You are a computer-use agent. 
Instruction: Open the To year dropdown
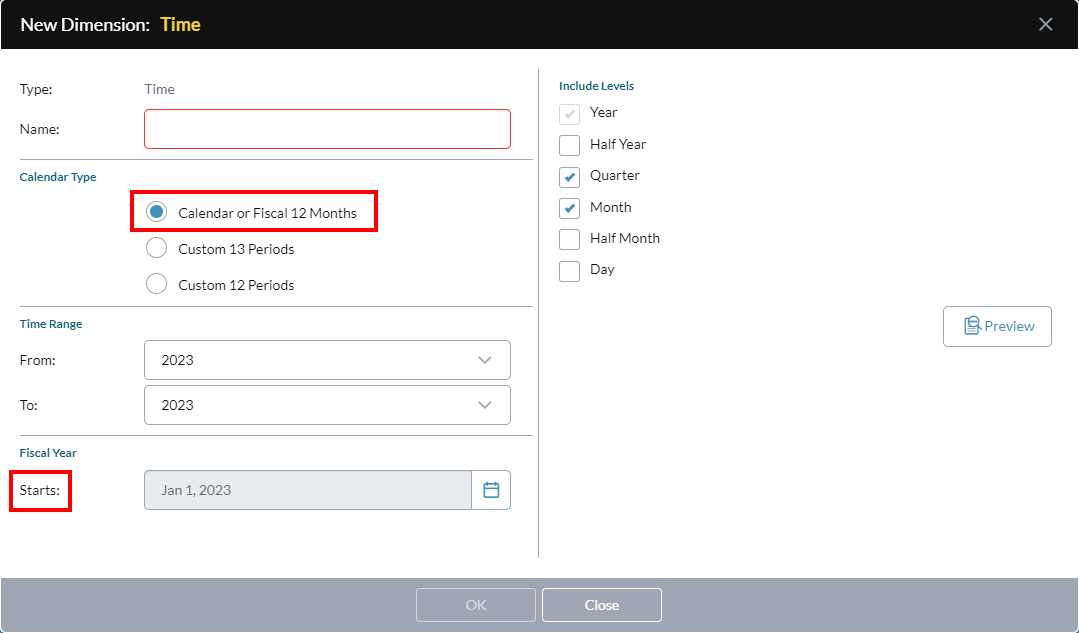tap(328, 405)
